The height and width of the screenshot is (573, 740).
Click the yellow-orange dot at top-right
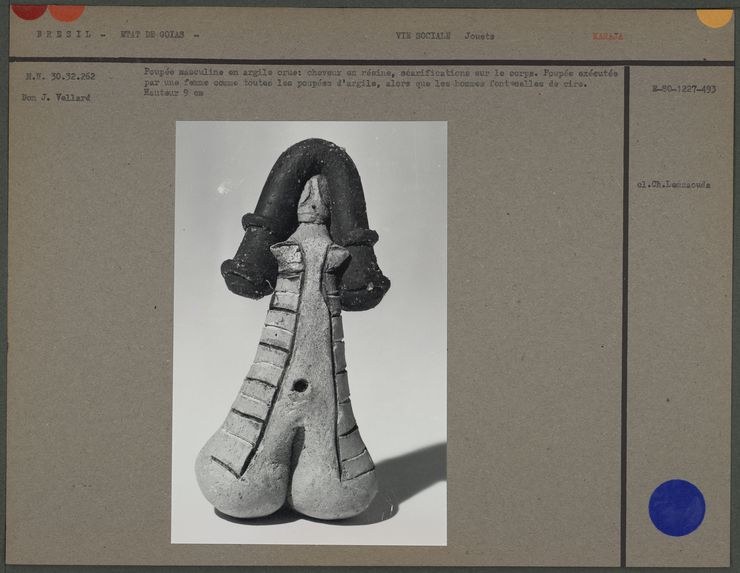tap(714, 17)
